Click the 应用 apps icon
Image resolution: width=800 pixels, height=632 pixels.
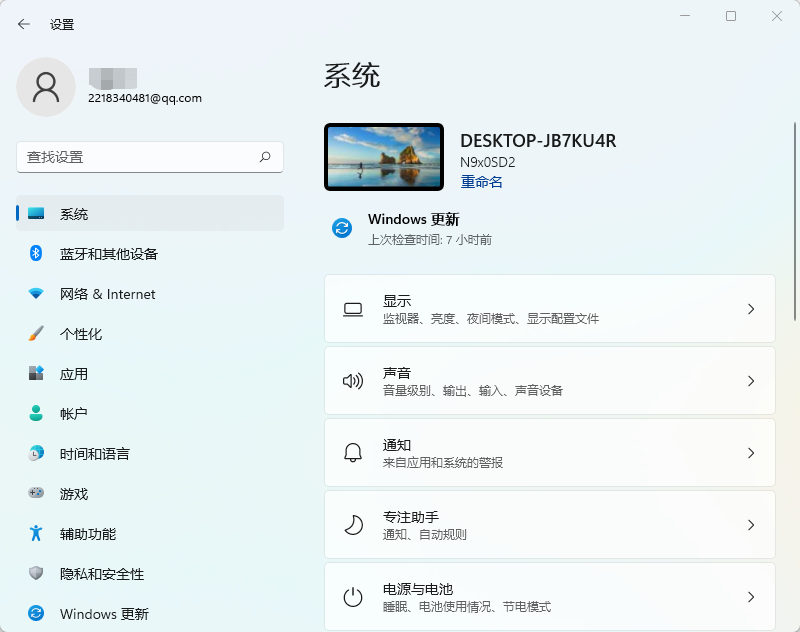pyautogui.click(x=36, y=373)
